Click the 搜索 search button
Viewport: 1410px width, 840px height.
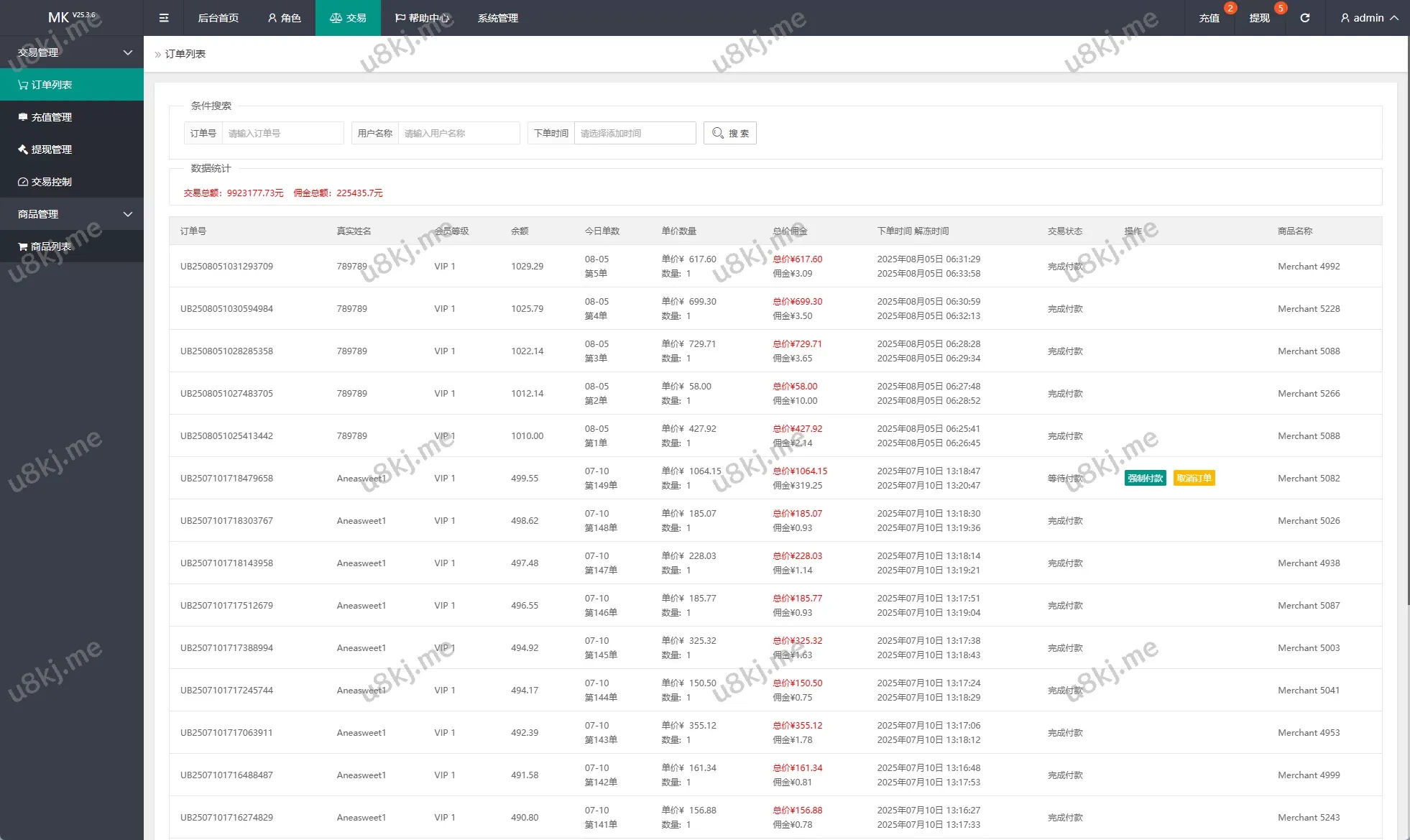tap(729, 133)
